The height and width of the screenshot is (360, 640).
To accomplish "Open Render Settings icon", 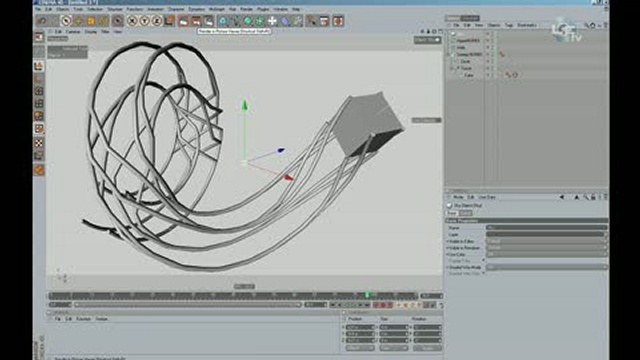I will point(209,21).
